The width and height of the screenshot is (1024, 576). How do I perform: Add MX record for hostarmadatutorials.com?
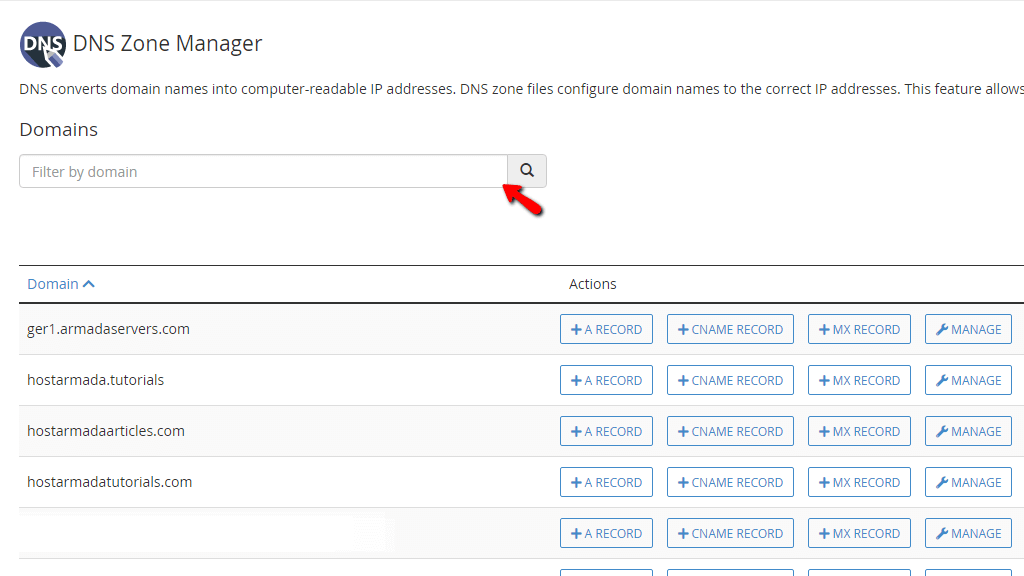(859, 482)
